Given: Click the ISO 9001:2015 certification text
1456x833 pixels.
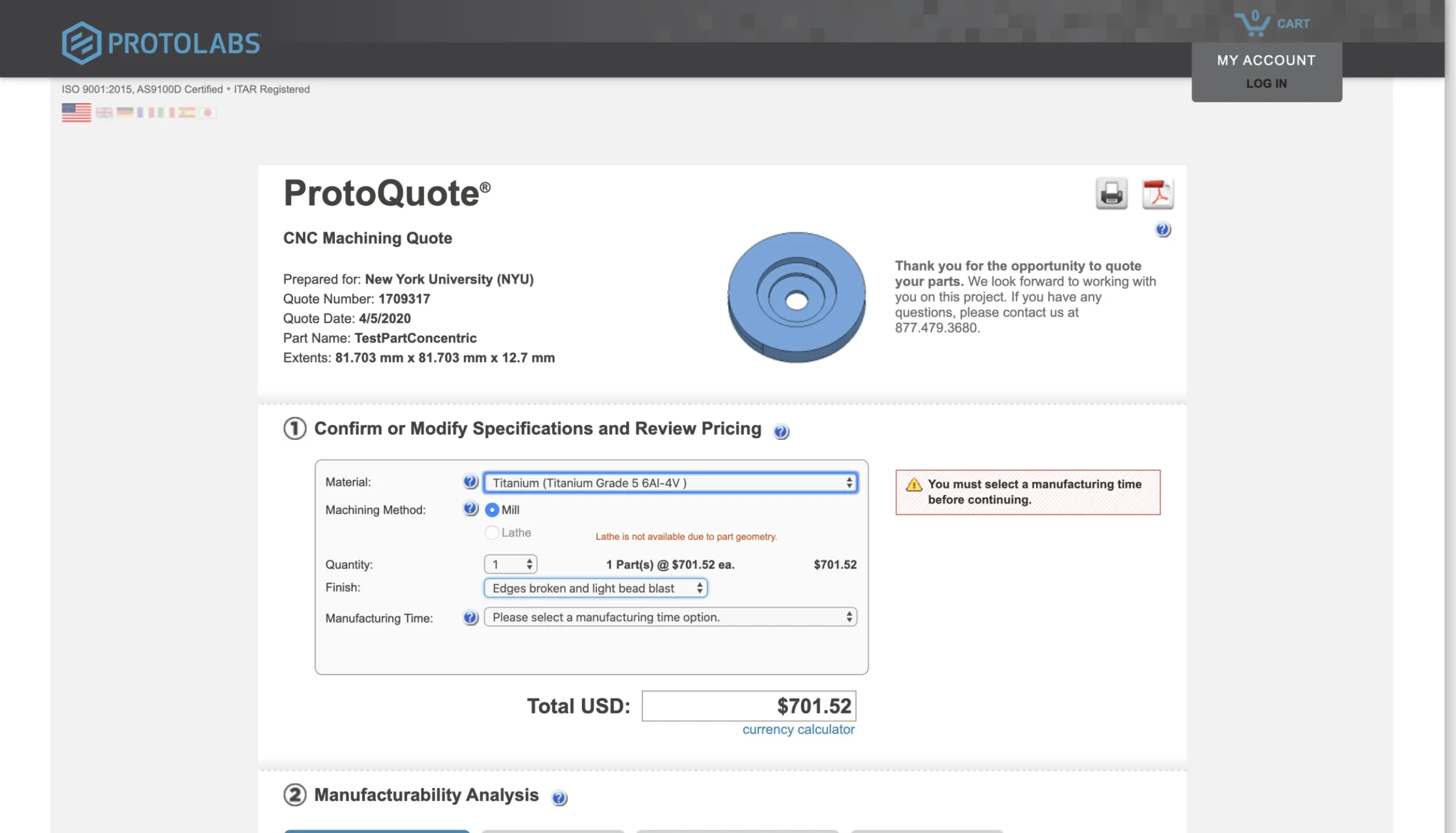Looking at the screenshot, I should (186, 89).
